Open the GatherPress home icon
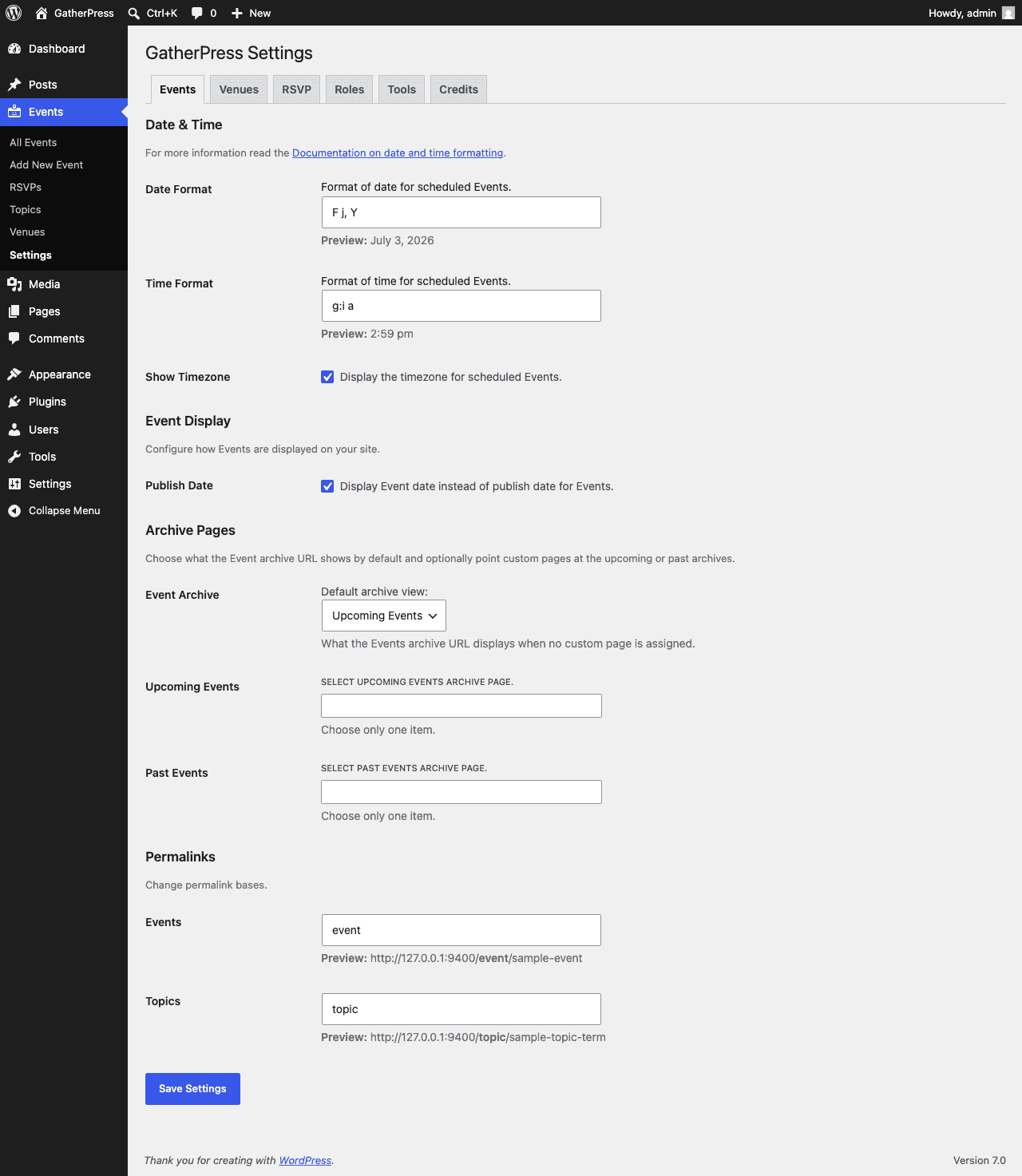The height and width of the screenshot is (1176, 1022). click(42, 13)
